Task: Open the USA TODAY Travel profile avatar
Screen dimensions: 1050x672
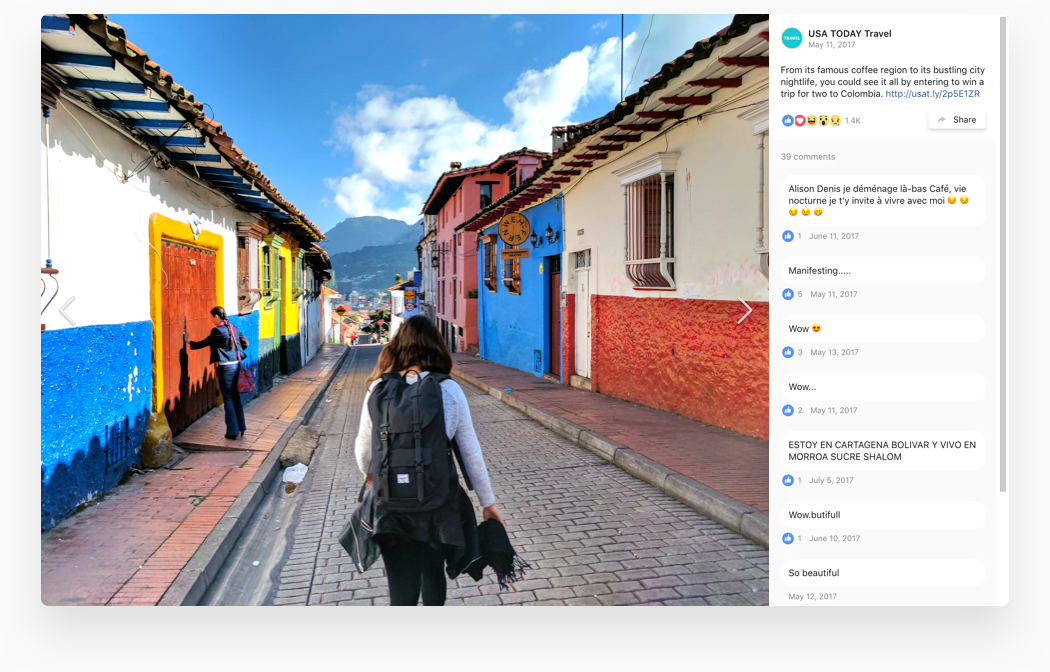Action: [791, 38]
